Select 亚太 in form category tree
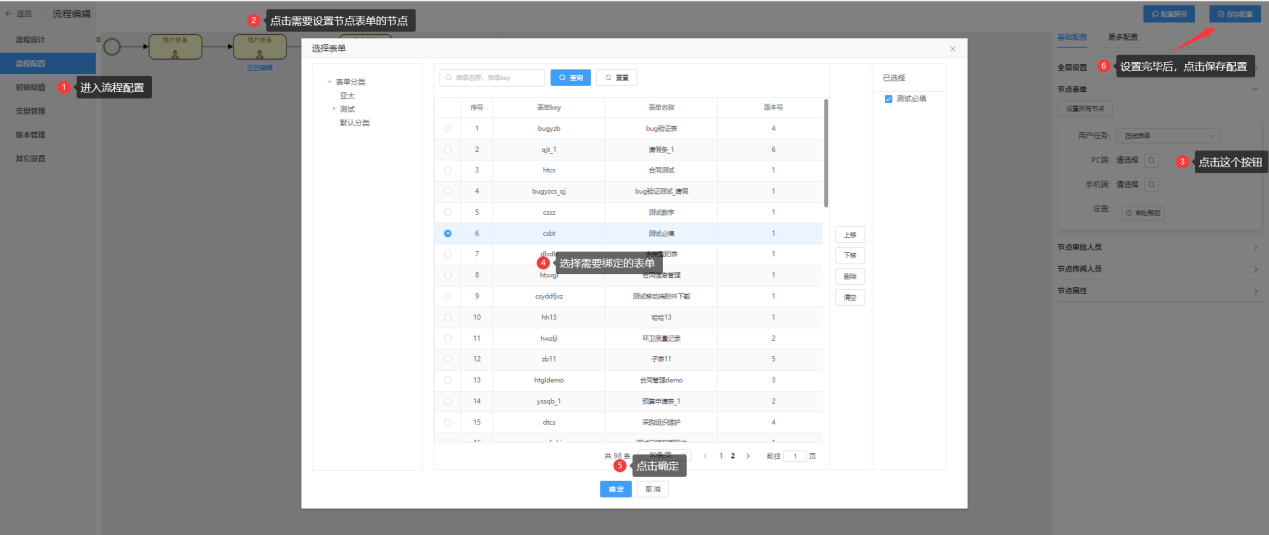The image size is (1269, 535). coord(347,95)
